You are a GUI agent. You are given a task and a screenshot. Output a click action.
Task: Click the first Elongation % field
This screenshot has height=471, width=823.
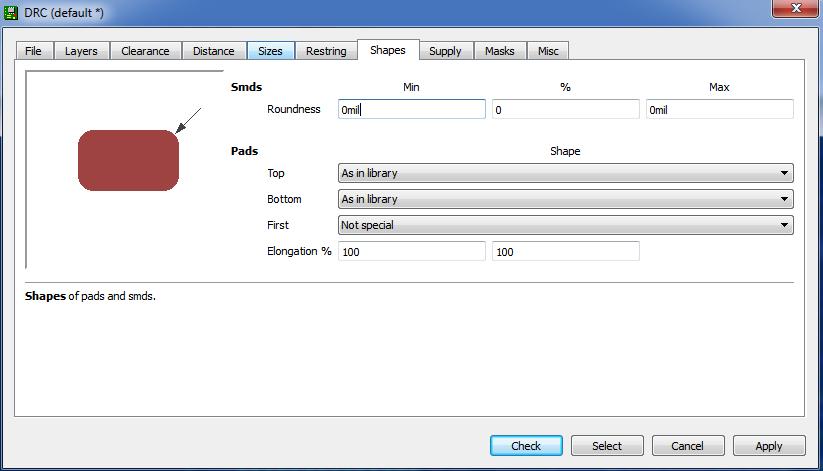(412, 251)
